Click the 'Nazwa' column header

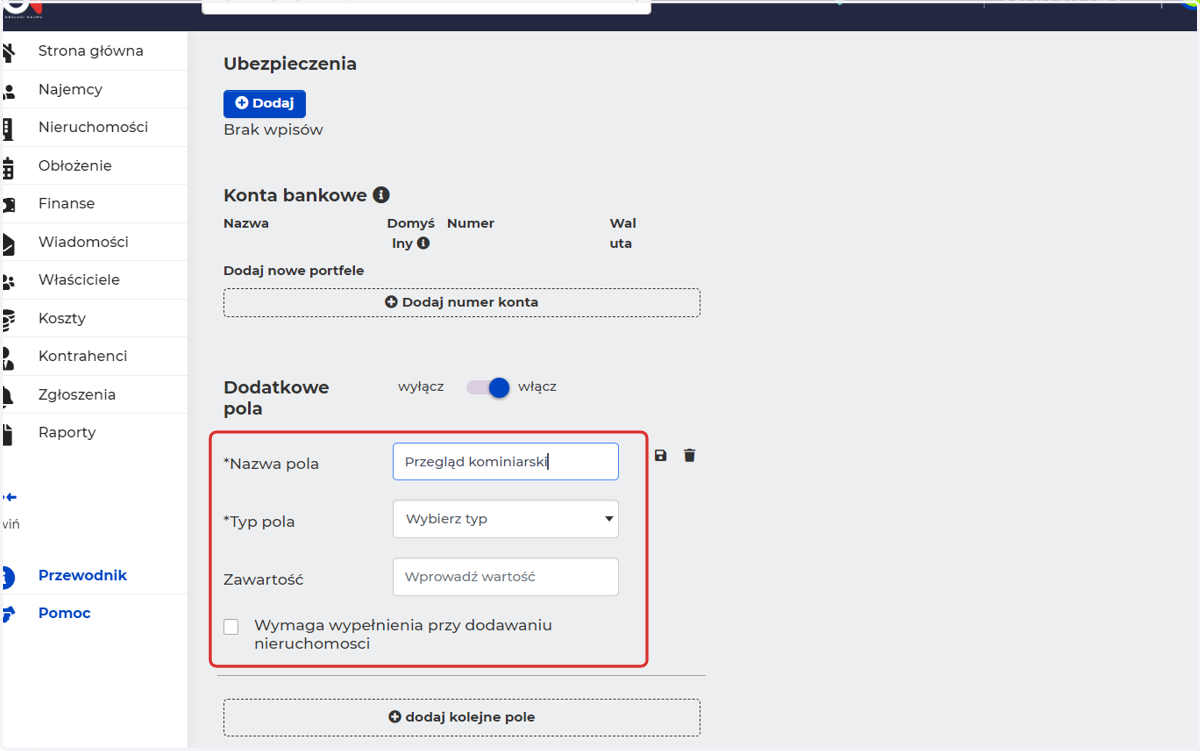point(246,223)
